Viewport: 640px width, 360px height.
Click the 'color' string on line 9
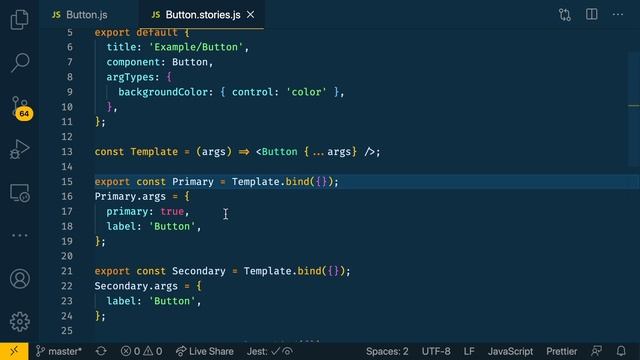[x=306, y=92]
